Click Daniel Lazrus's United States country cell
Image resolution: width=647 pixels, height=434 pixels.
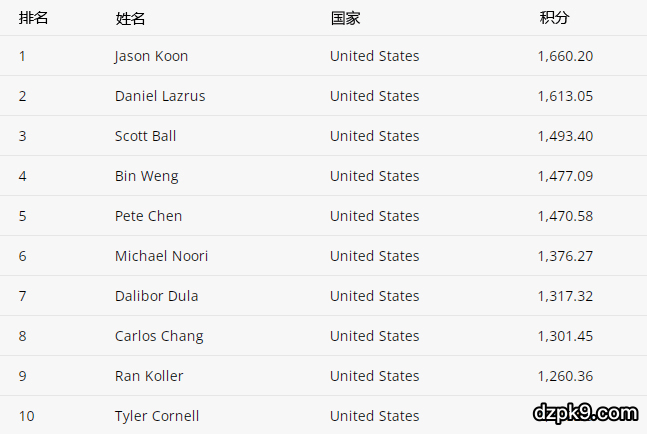point(374,96)
